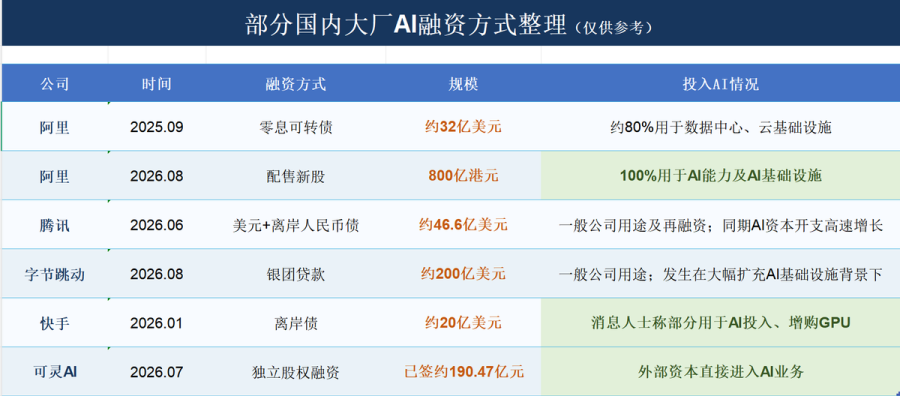Viewport: 900px width, 396px height.
Task: Click the 时间 column header
Action: tap(157, 84)
